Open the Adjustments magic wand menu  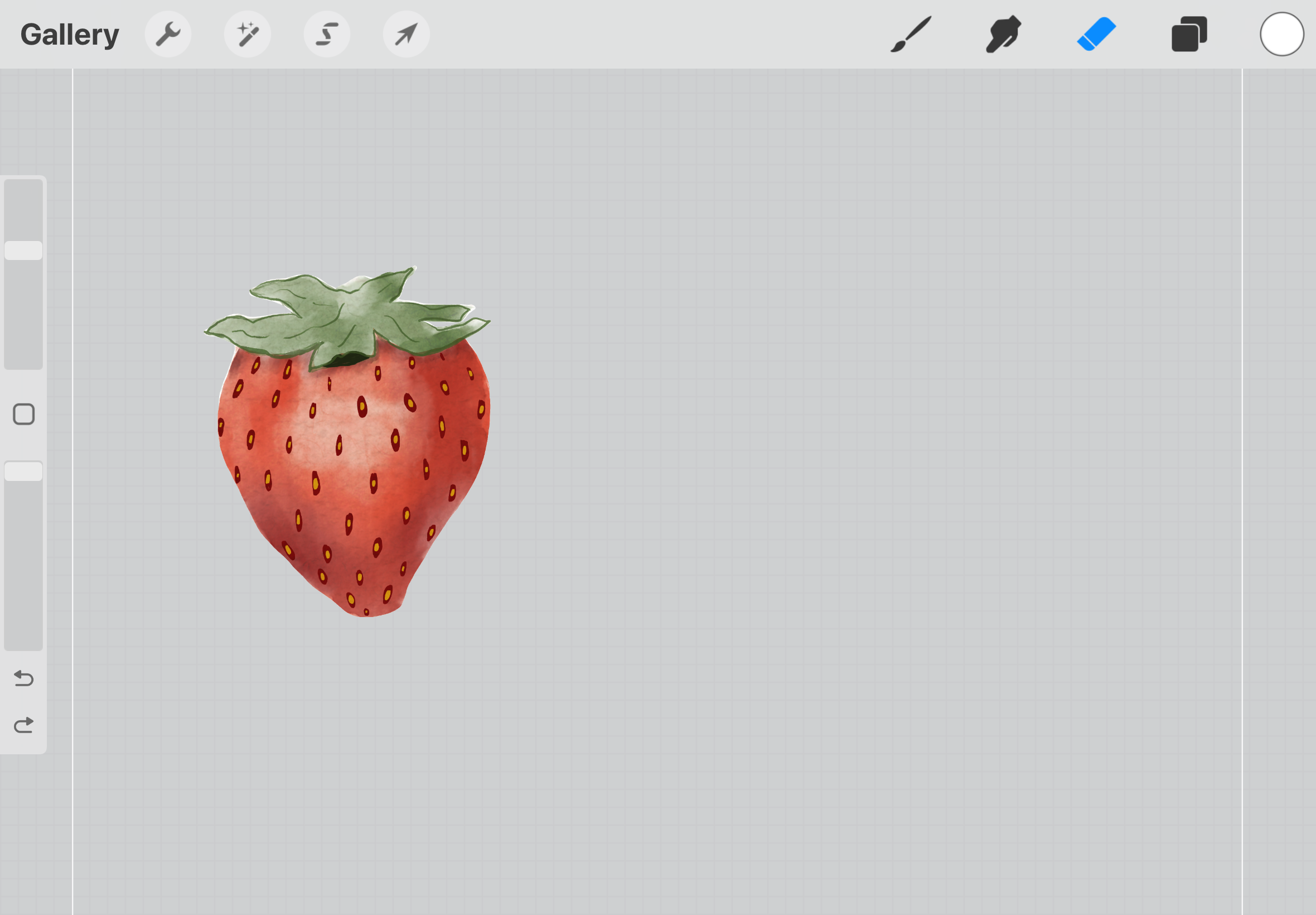click(248, 35)
